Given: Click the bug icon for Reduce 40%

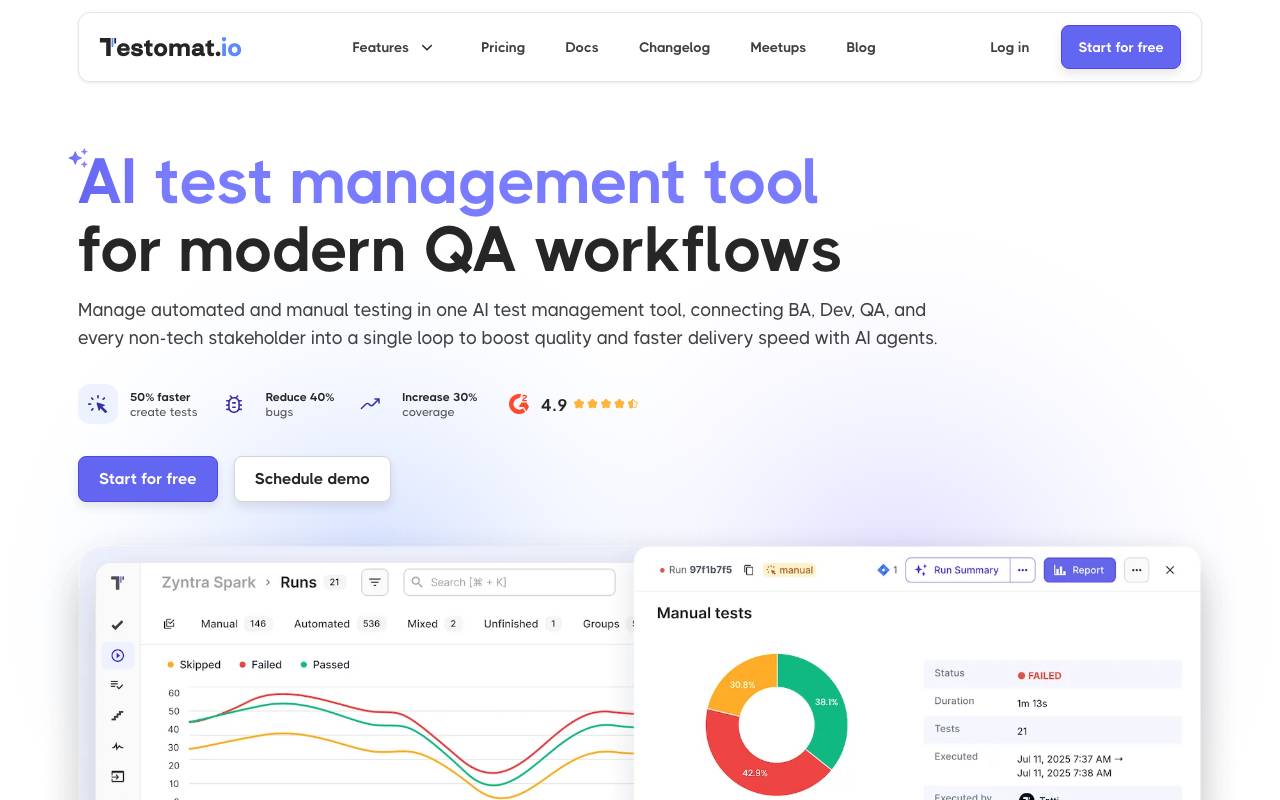Looking at the screenshot, I should coord(234,404).
